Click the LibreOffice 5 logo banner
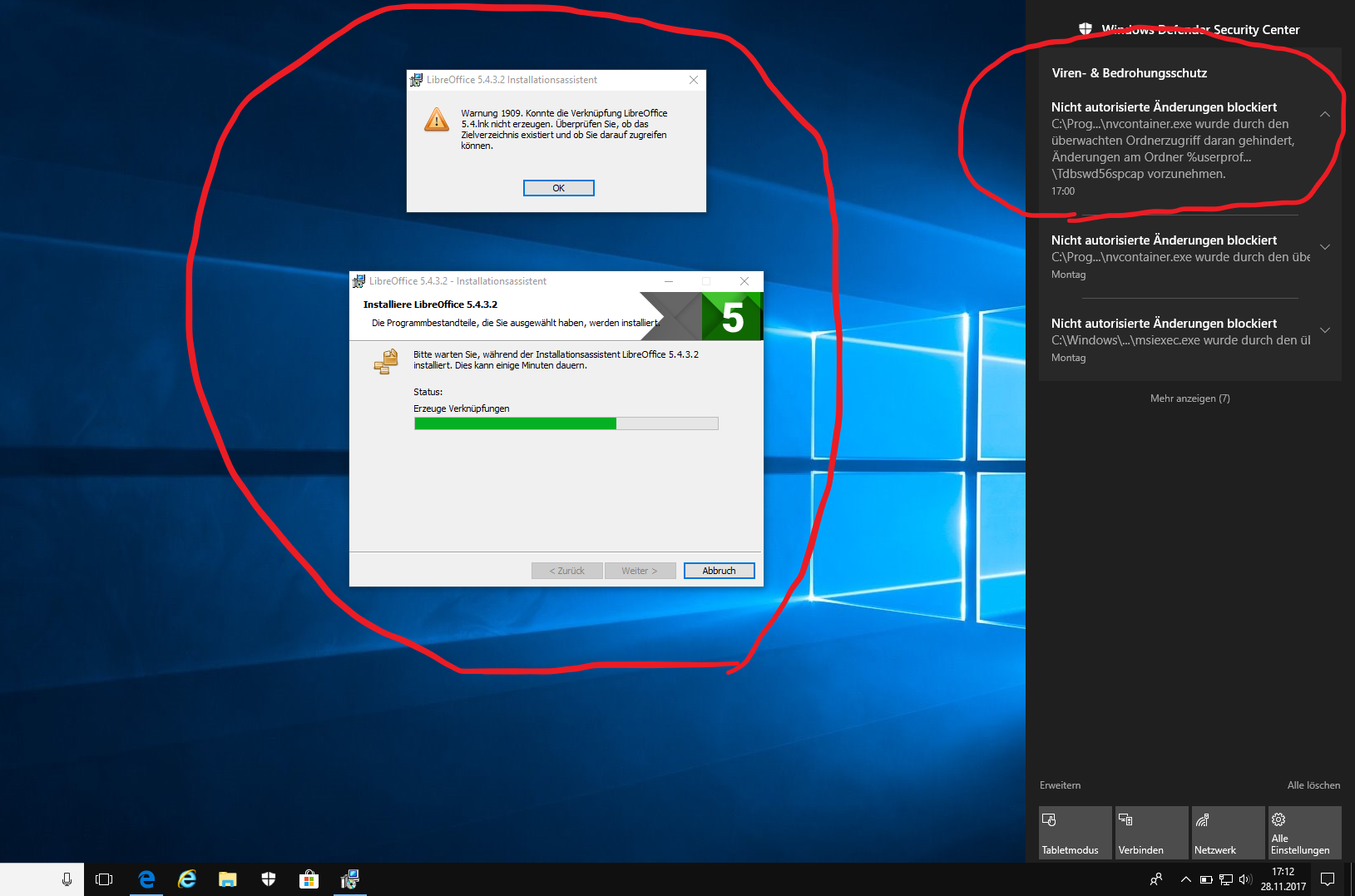 (701, 316)
